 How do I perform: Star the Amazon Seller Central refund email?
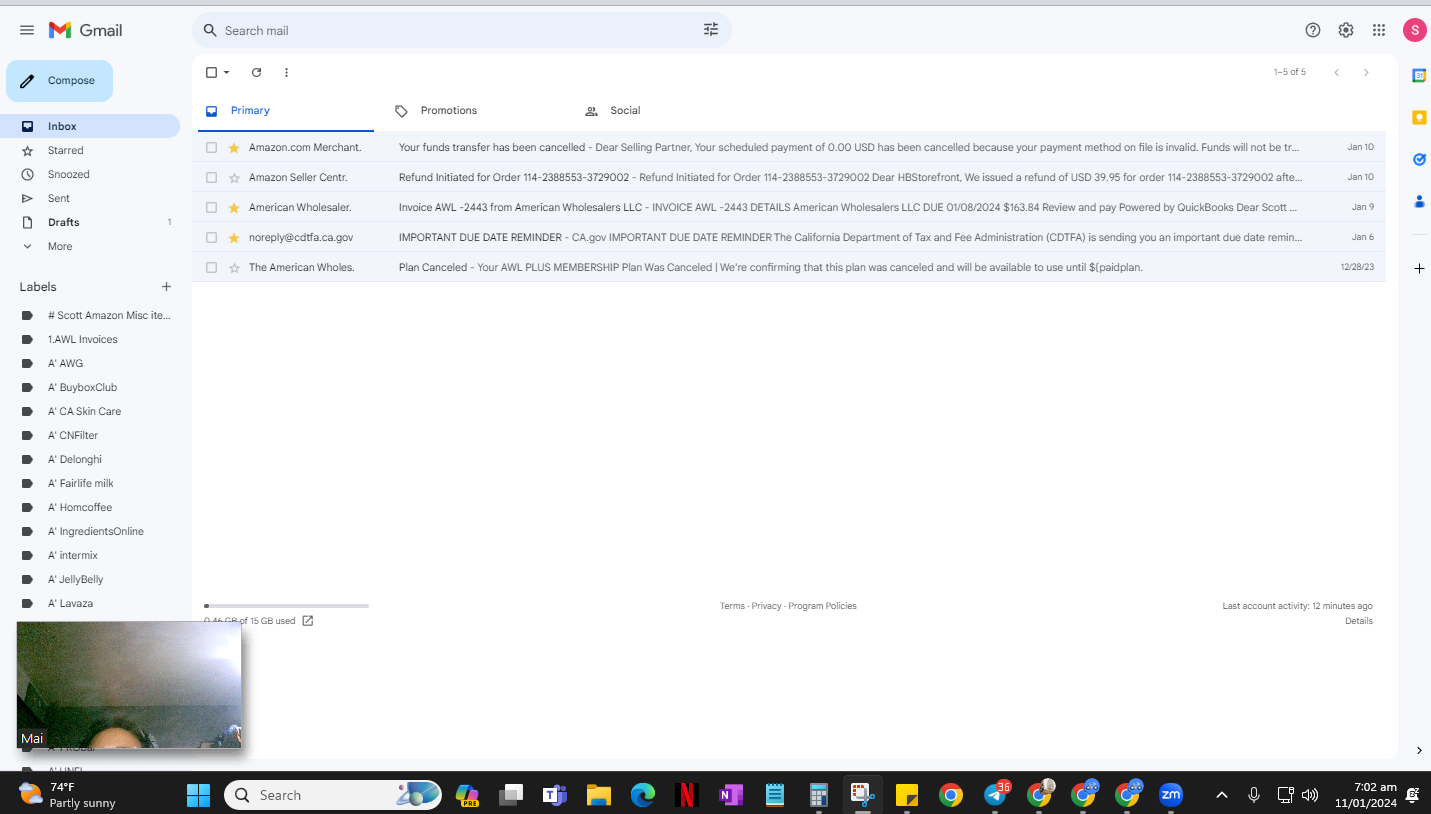234,177
